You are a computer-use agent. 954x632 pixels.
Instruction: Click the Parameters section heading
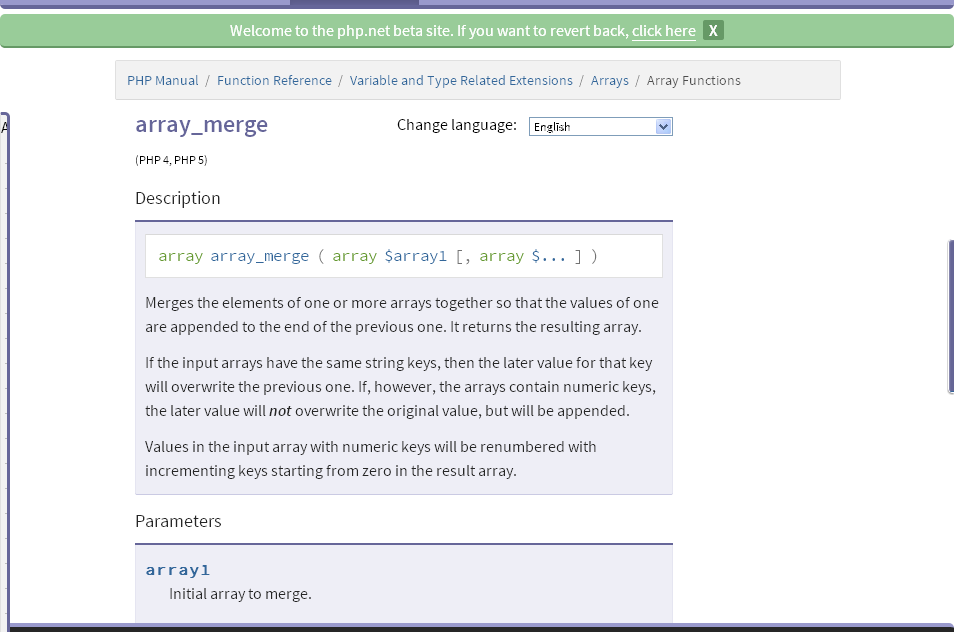tap(178, 521)
